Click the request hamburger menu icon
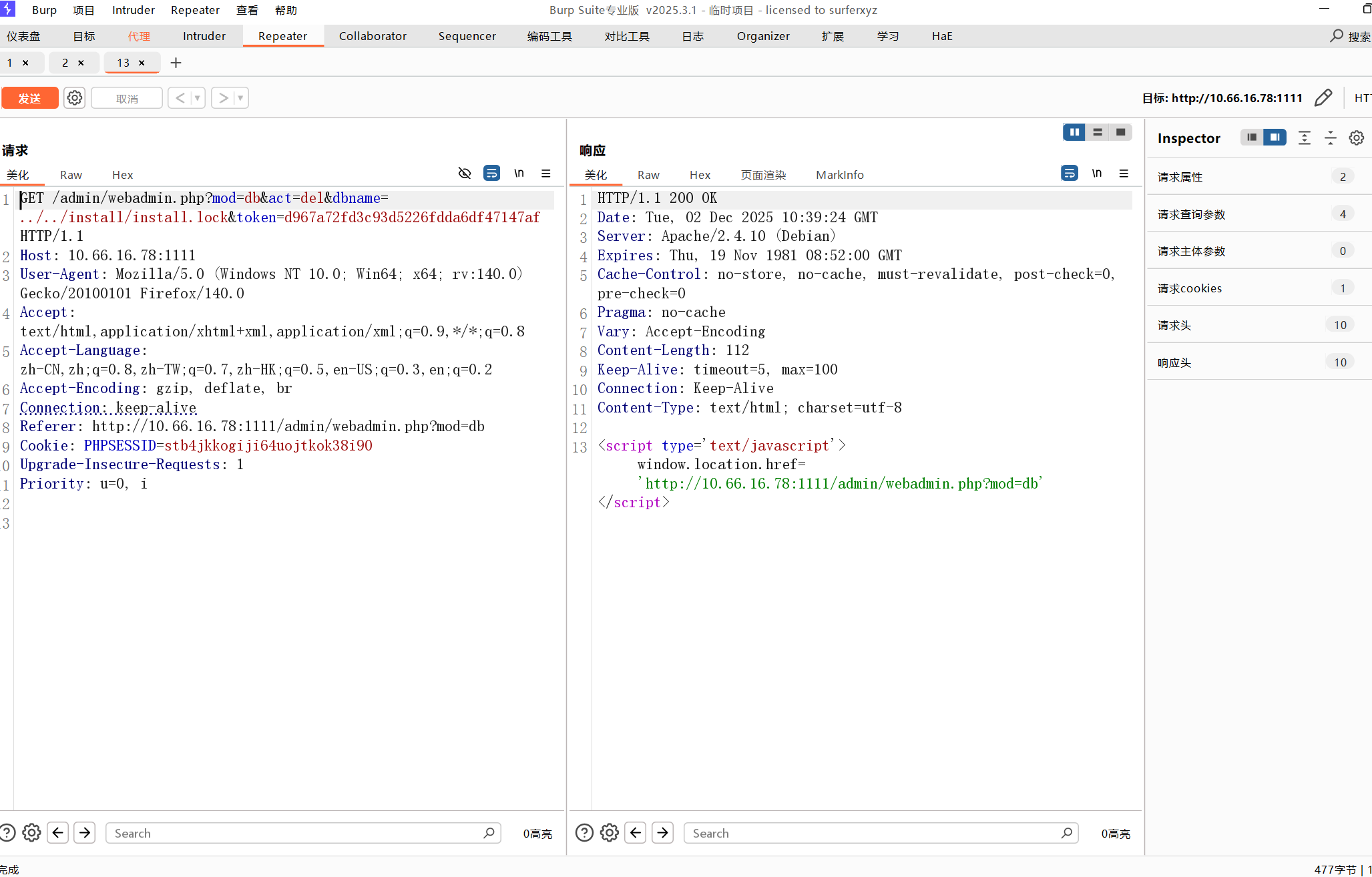Viewport: 1372px width, 877px height. pos(546,174)
